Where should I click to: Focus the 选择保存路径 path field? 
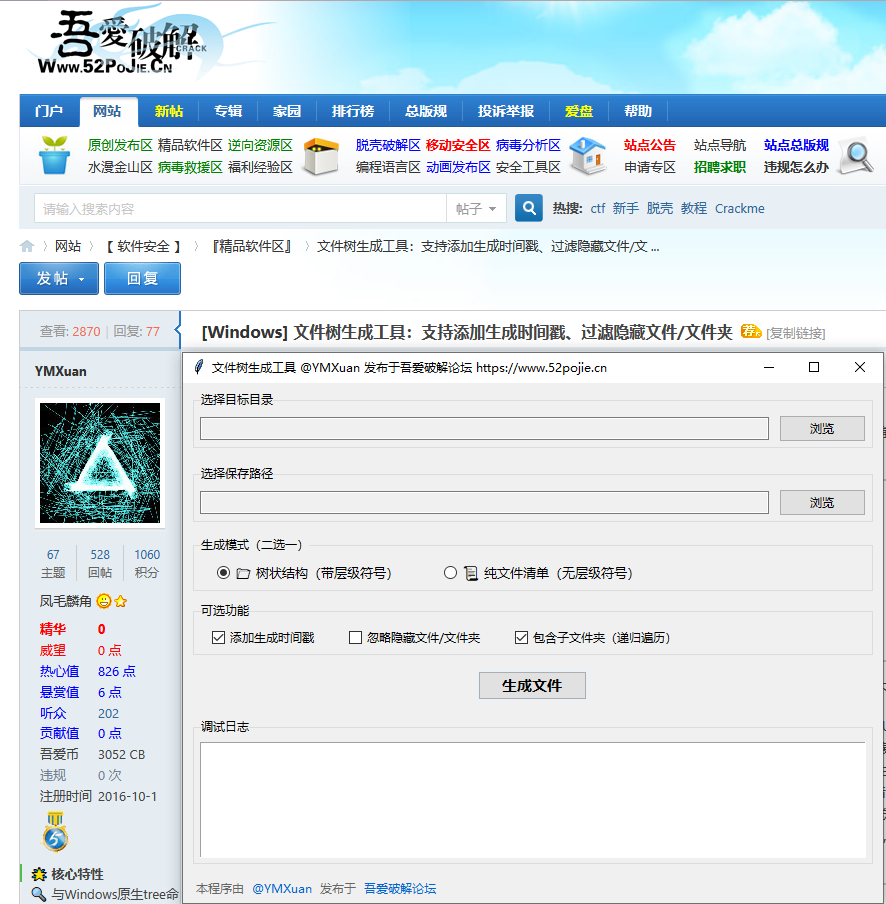(x=484, y=502)
